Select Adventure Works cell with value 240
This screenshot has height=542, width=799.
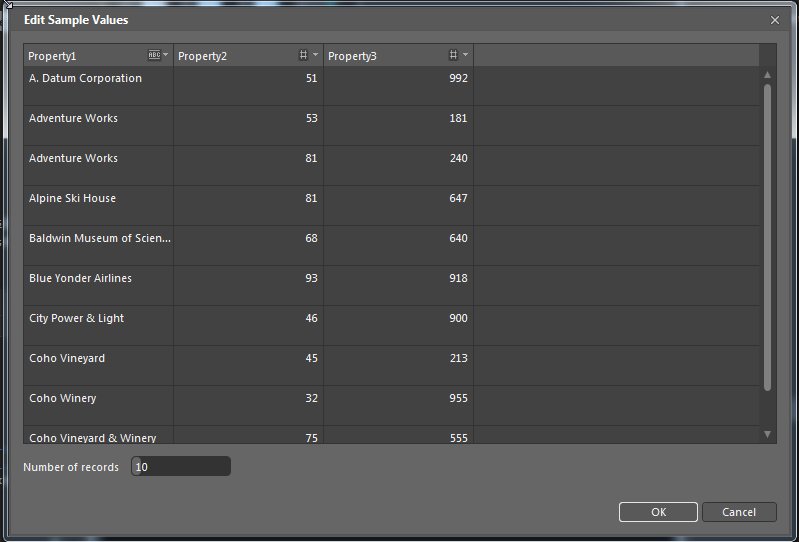tap(98, 166)
